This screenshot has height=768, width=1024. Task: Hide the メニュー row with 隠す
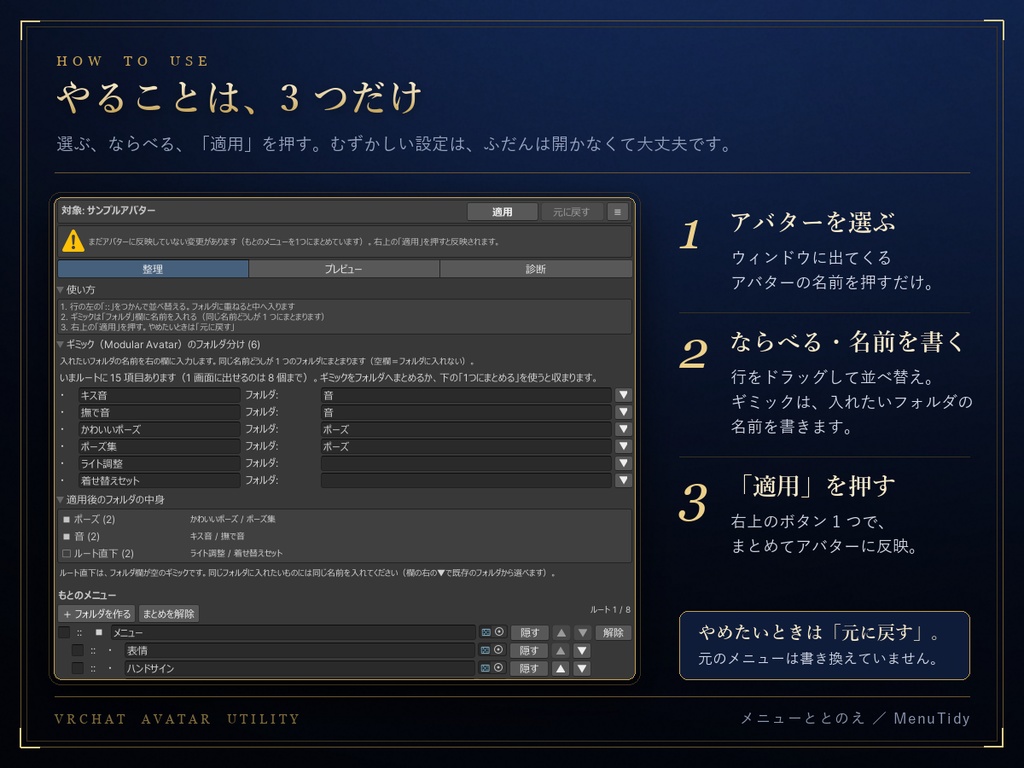[x=529, y=633]
